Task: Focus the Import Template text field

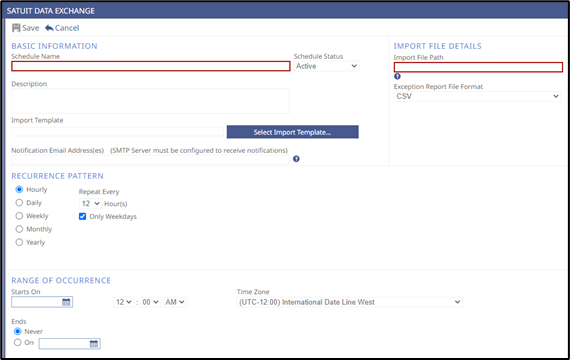Action: (x=117, y=132)
